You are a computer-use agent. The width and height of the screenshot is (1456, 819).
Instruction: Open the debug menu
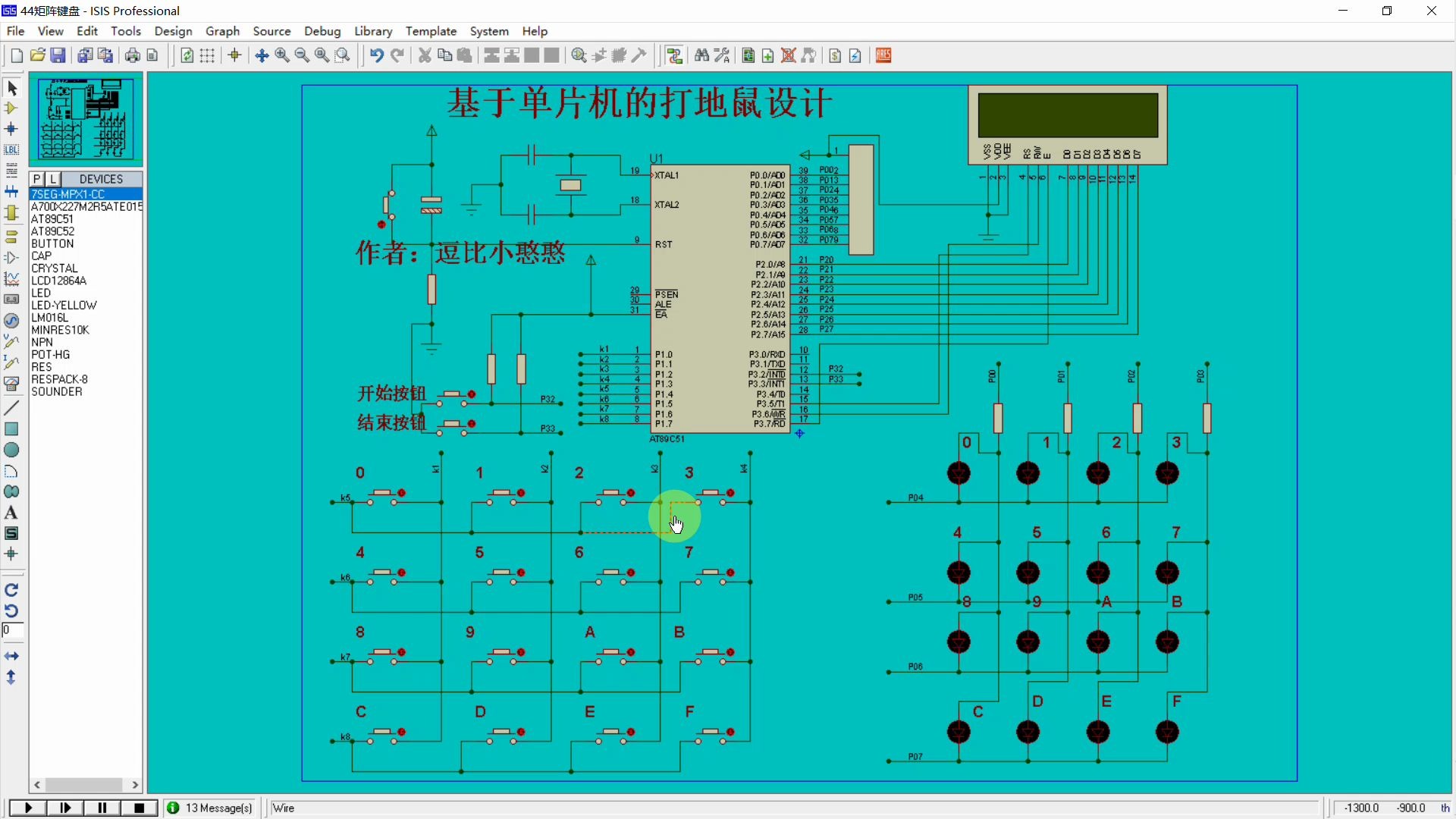click(x=321, y=30)
